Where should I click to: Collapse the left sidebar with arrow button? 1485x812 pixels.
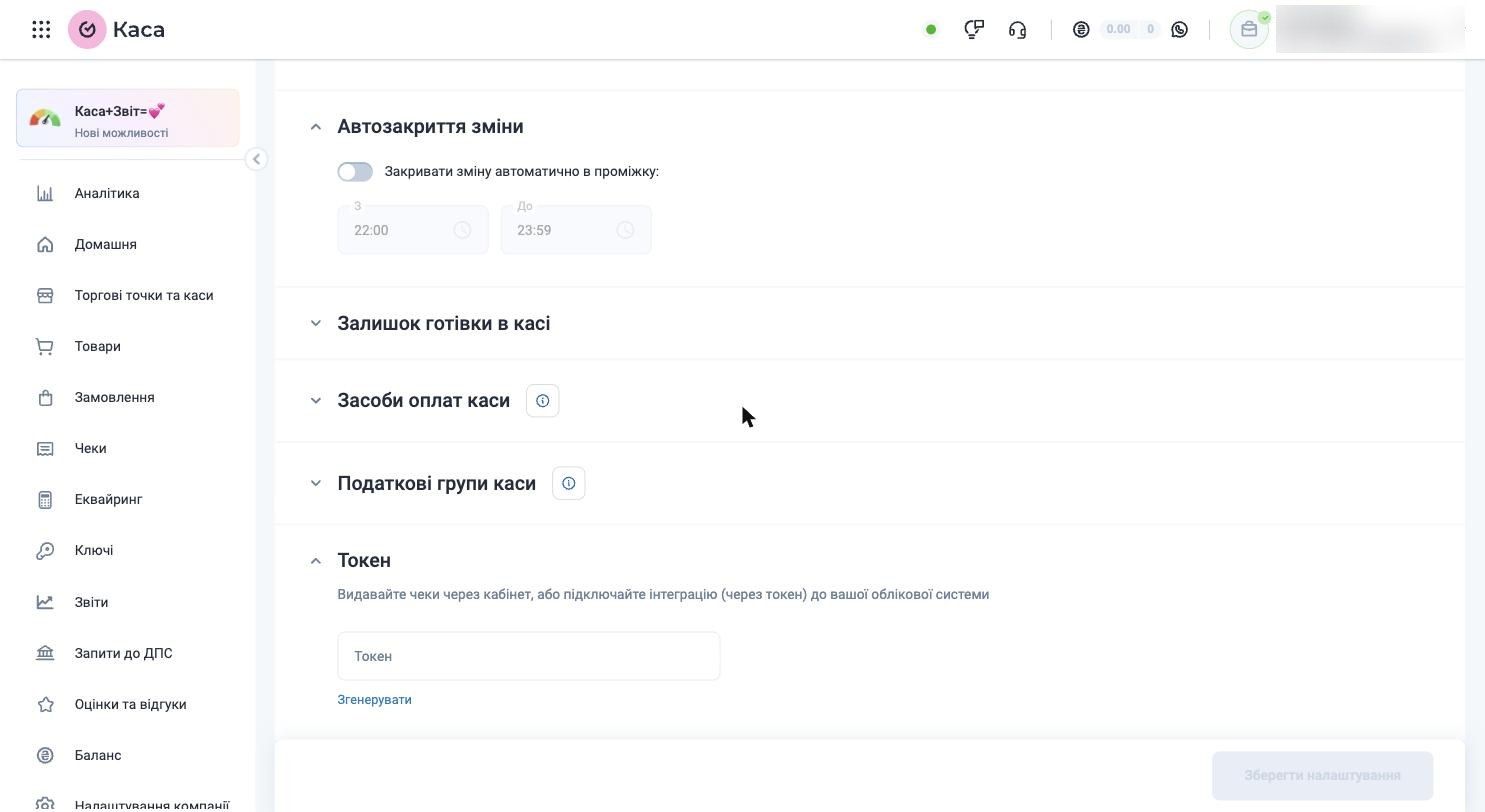[x=256, y=159]
